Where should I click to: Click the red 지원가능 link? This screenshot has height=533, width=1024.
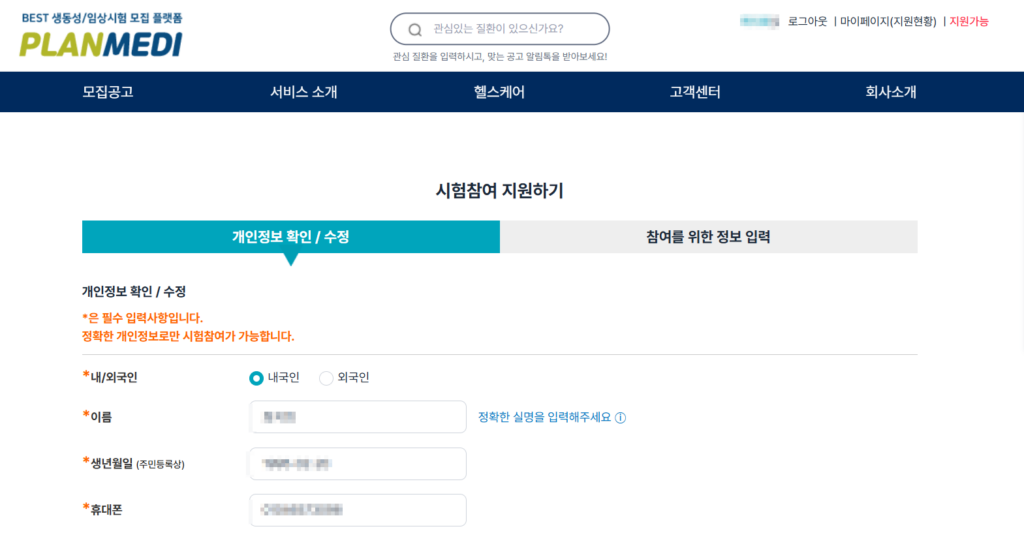(968, 22)
